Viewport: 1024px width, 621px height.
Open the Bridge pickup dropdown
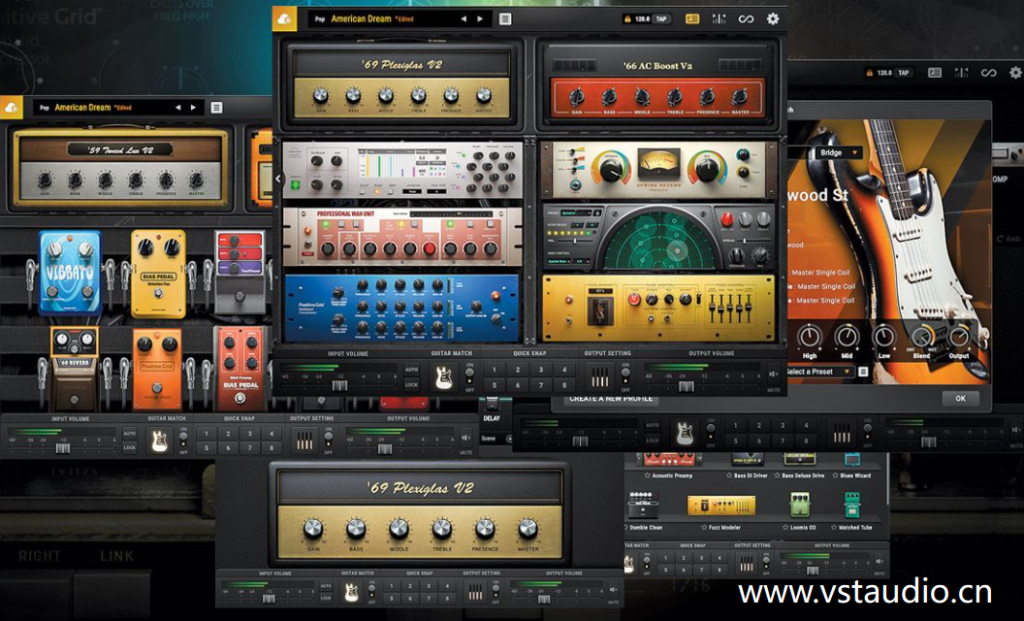838,153
